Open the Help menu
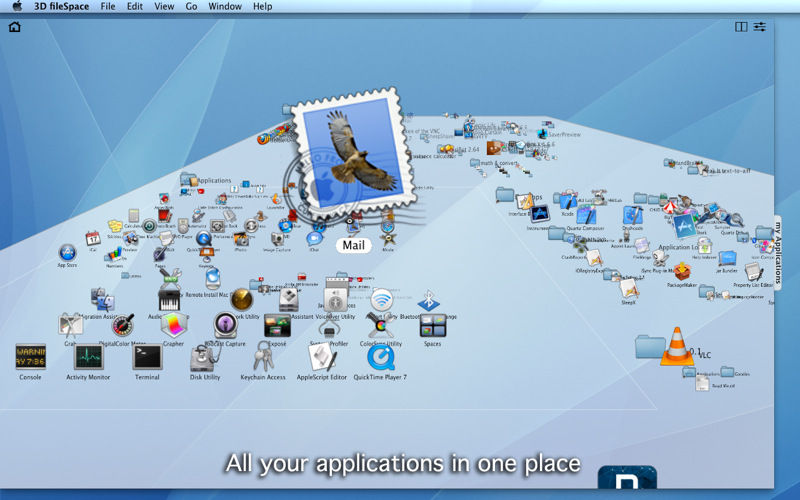The image size is (800, 500). coord(263,7)
